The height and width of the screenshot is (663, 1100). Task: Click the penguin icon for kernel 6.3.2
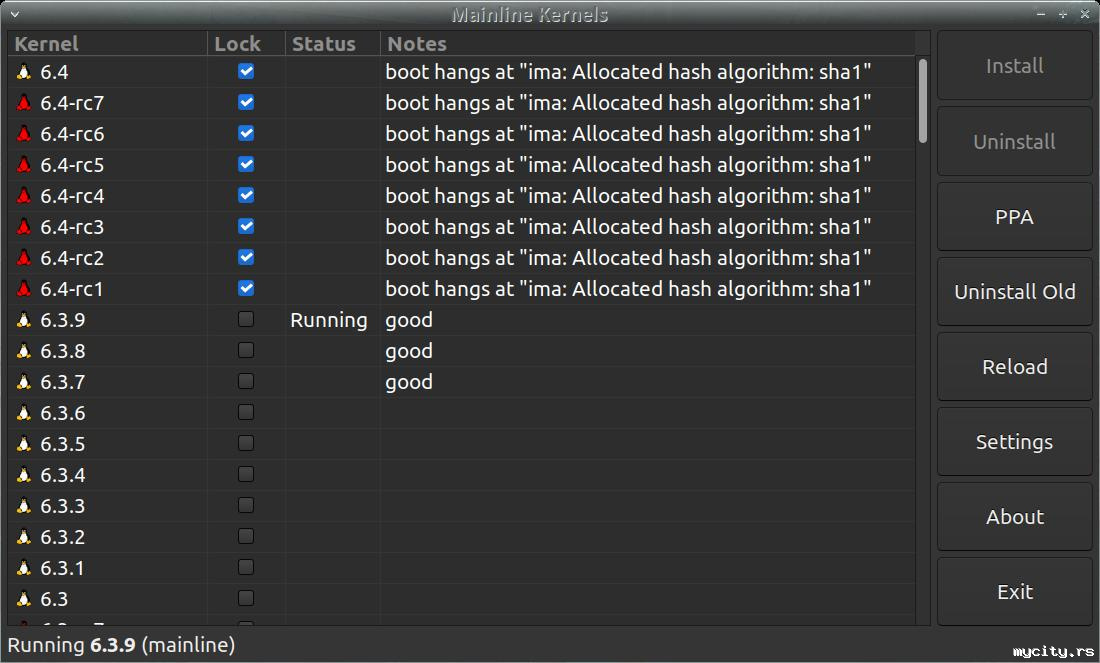coord(24,537)
